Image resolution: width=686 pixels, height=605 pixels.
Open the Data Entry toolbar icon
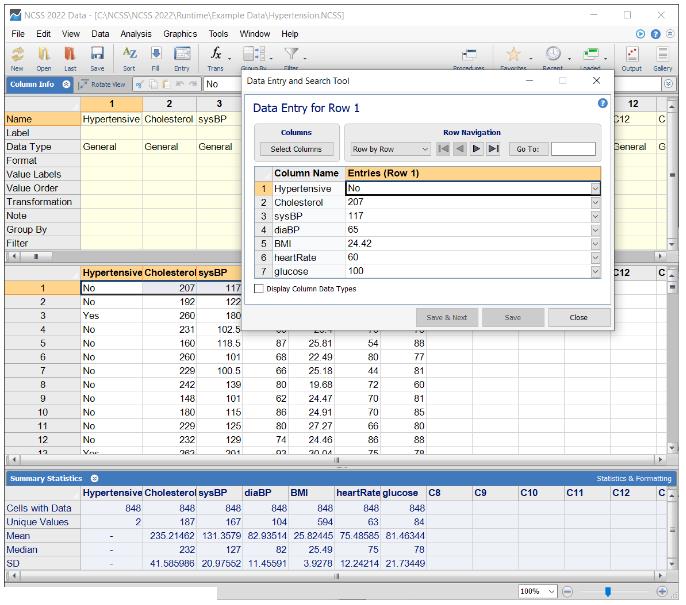tap(182, 55)
